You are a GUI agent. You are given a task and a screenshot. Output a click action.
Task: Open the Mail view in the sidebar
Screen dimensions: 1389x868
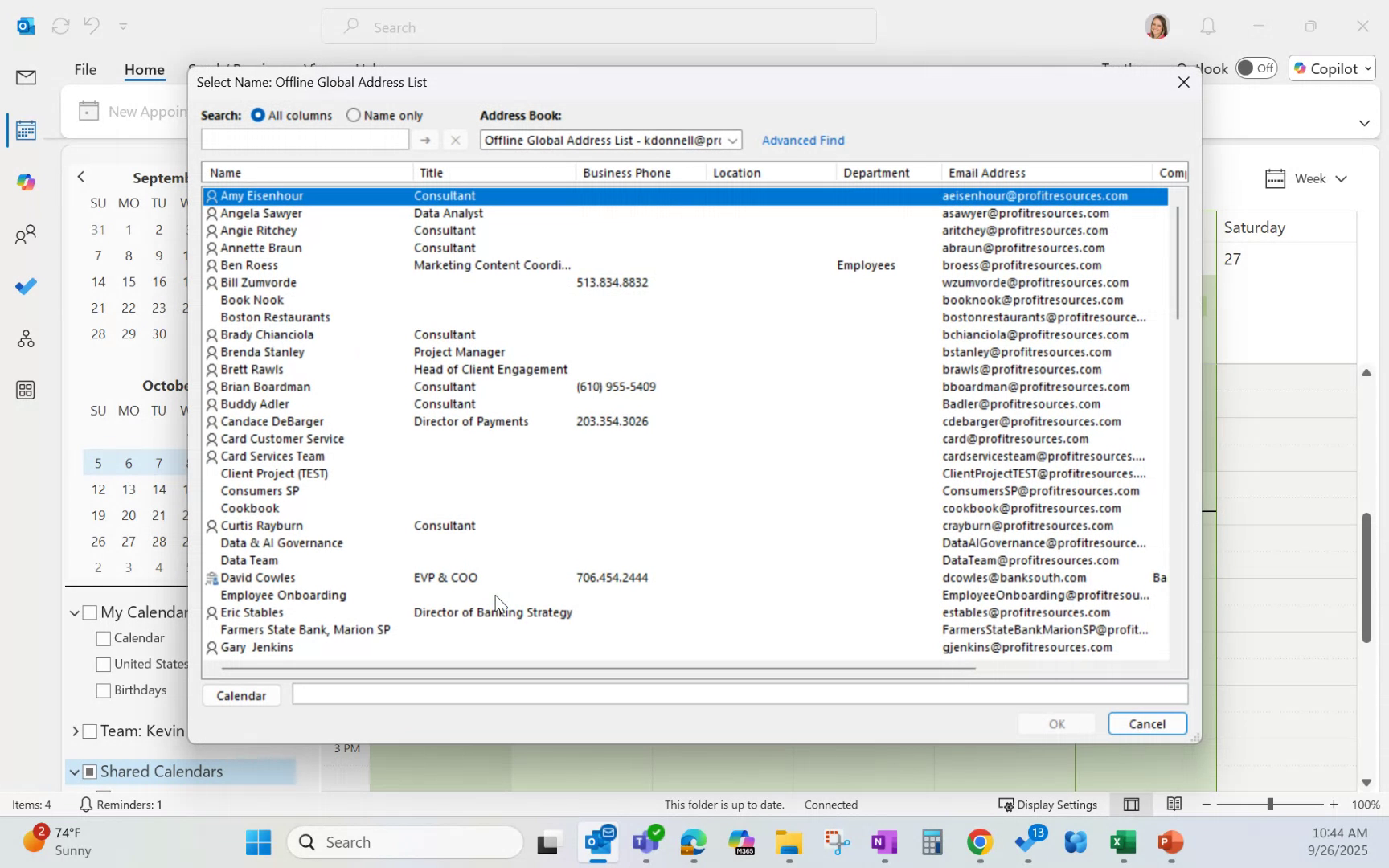click(25, 77)
